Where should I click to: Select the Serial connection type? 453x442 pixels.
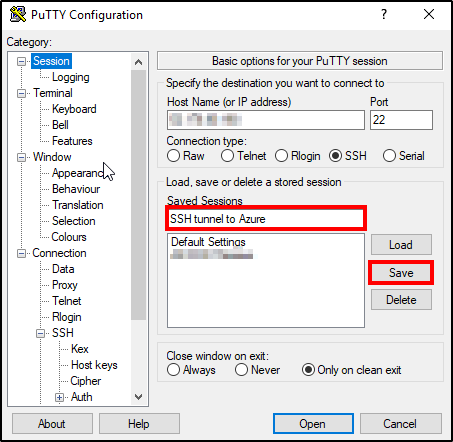point(389,156)
